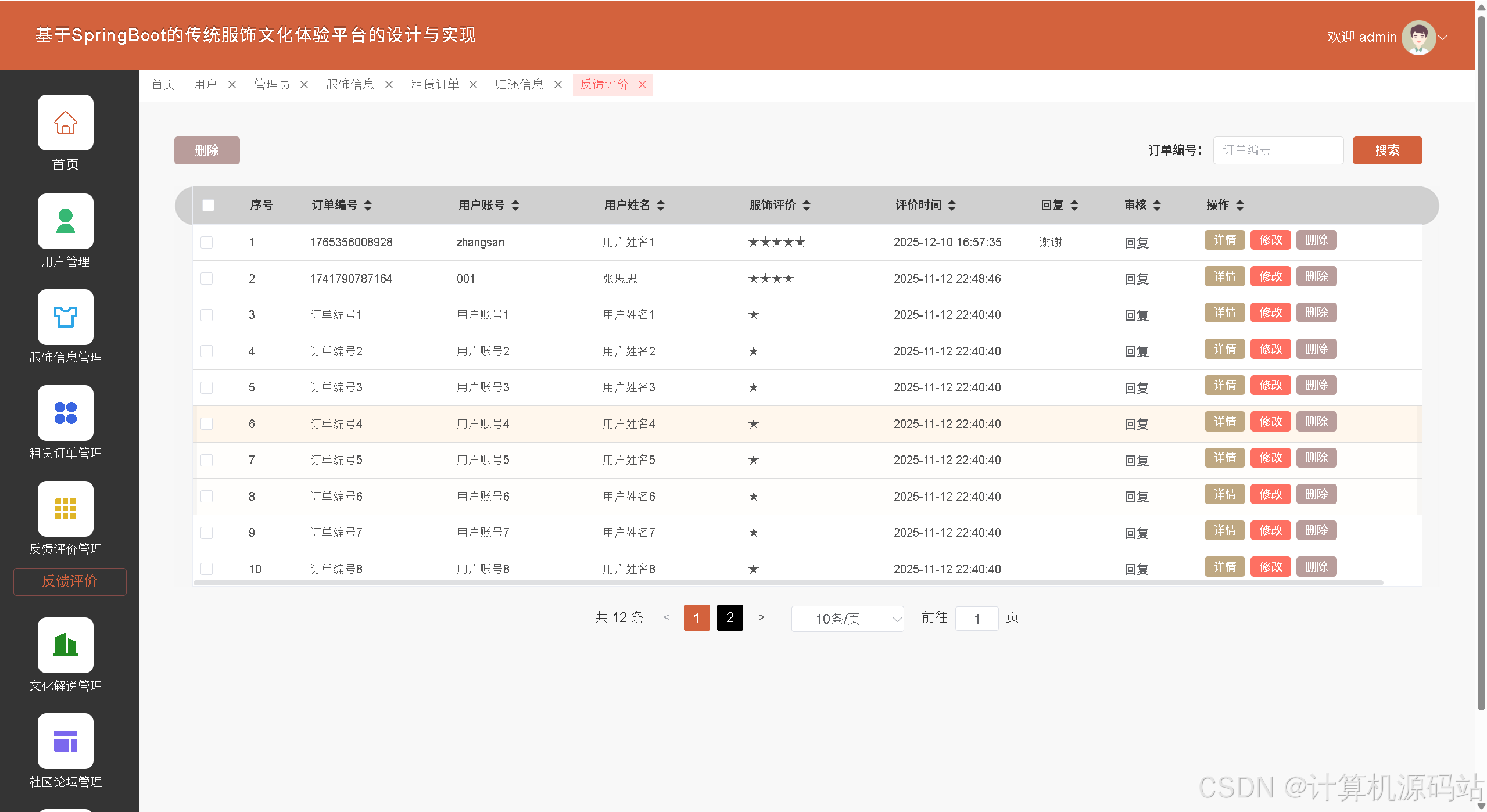Check the row for order 1765356008928

[x=206, y=242]
